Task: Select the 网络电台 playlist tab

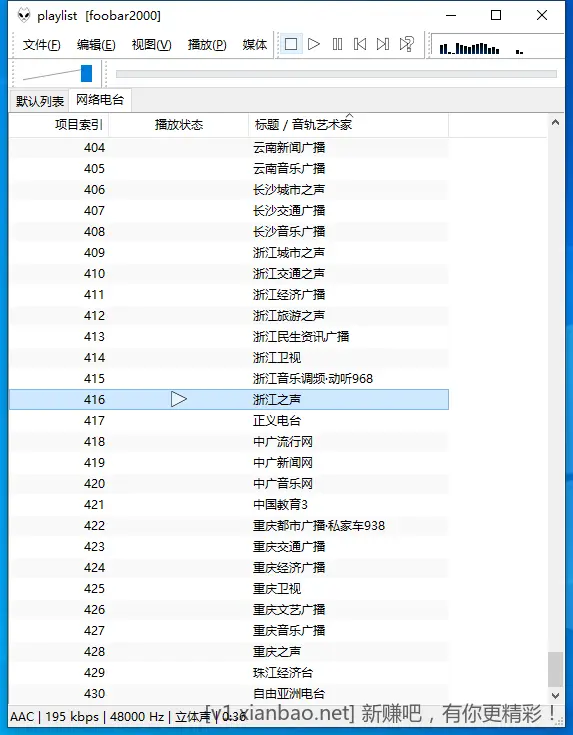Action: click(100, 100)
